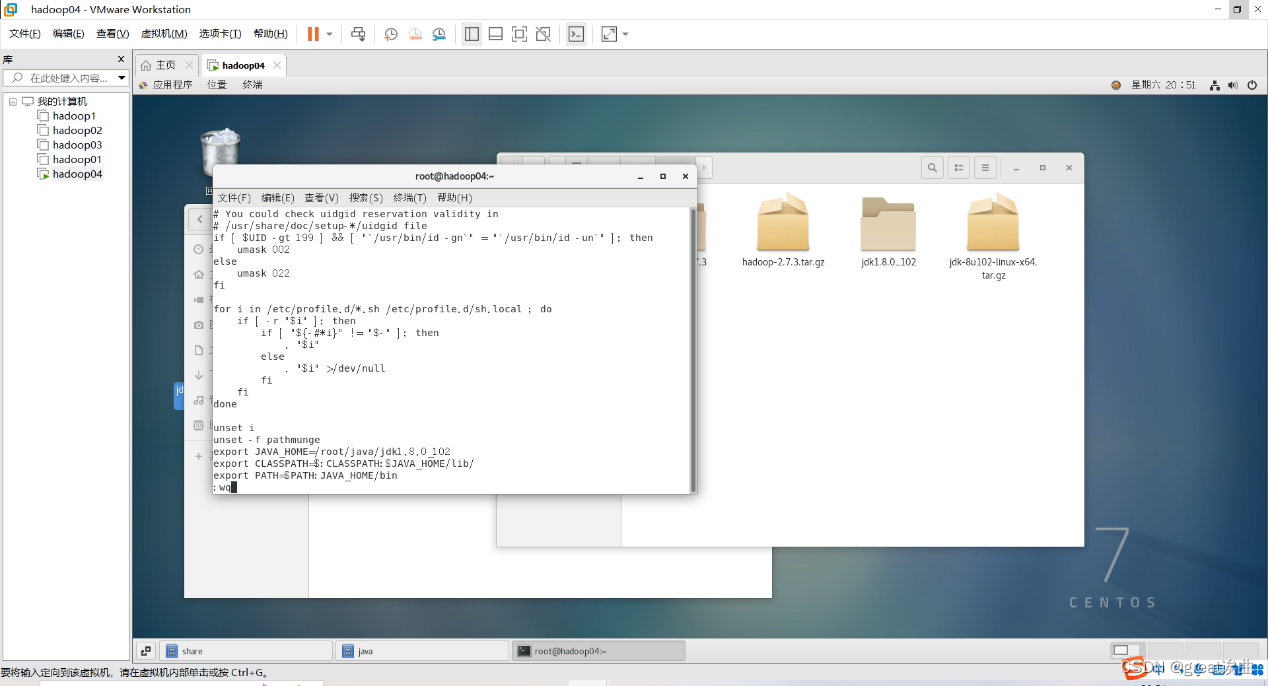Screen dimensions: 1268x686
Task: Select hadoop02 in the library tree
Action: 77,130
